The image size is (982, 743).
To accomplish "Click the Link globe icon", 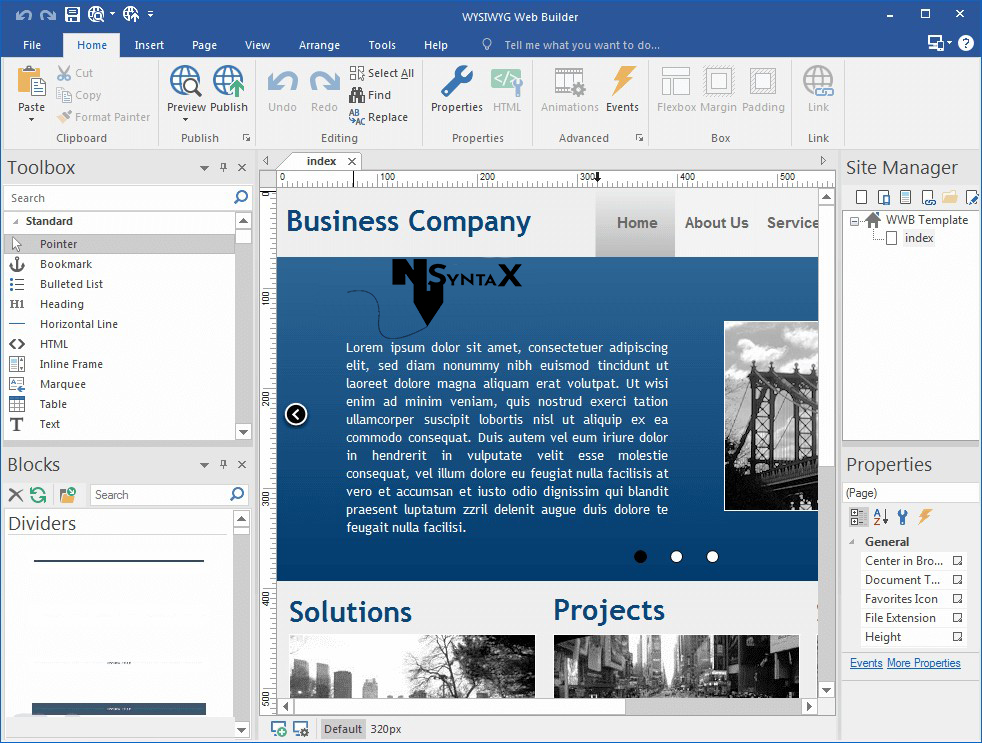I will point(818,81).
